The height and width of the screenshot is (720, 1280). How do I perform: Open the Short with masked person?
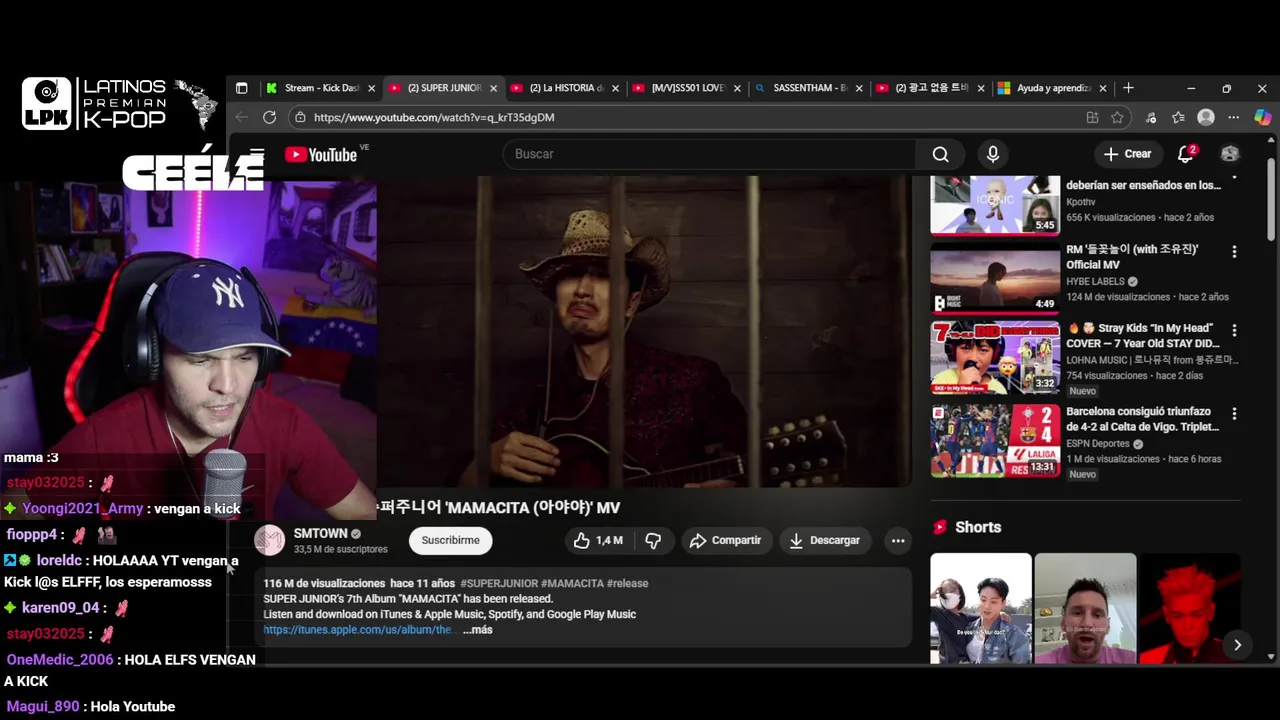click(x=981, y=608)
